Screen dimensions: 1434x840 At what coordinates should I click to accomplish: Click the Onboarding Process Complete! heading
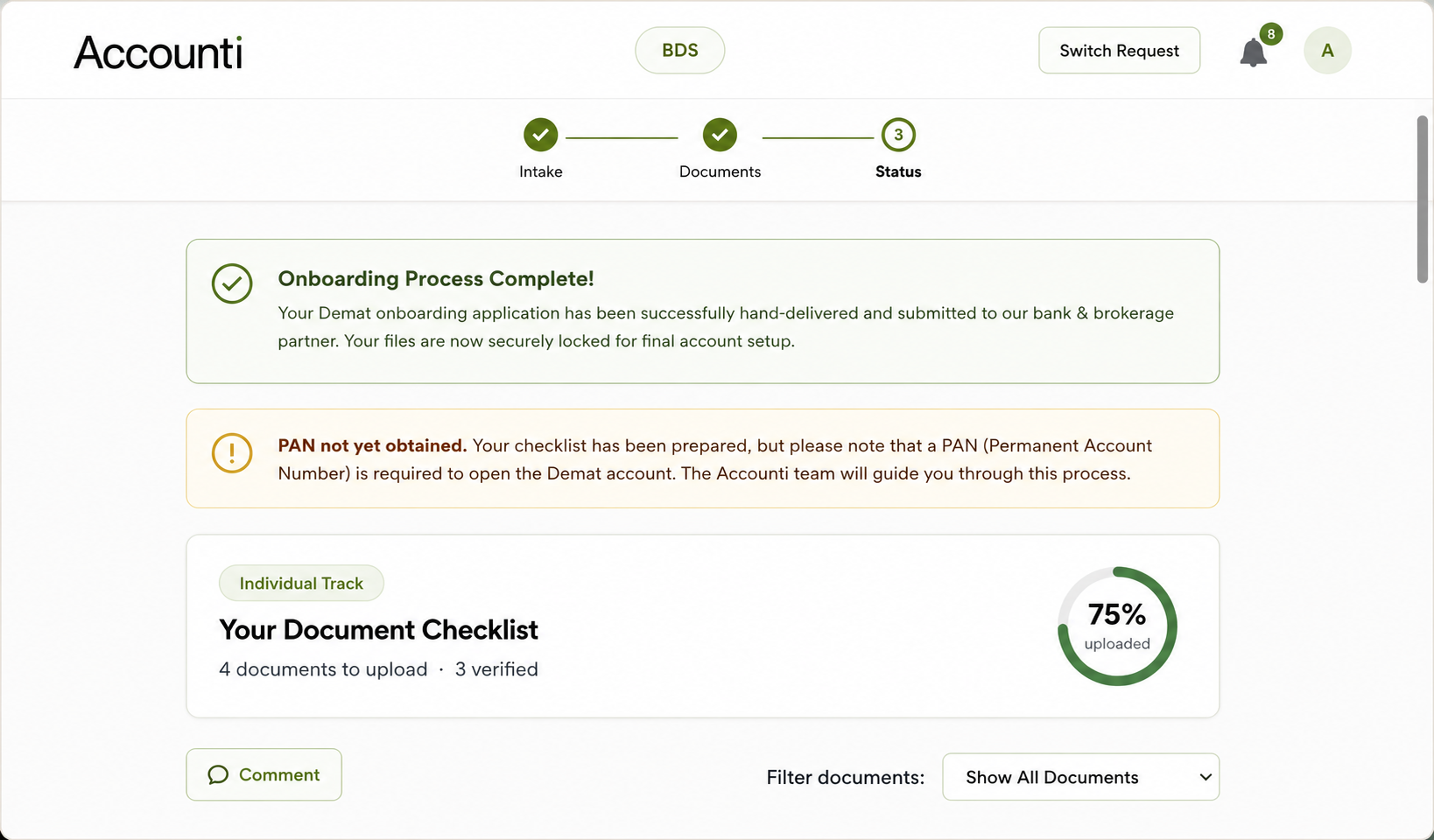(x=436, y=278)
